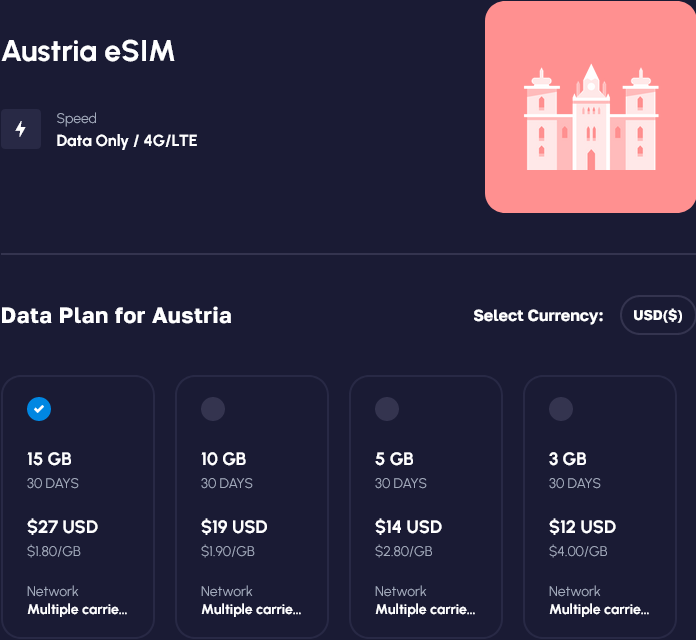This screenshot has width=696, height=640.
Task: Select the 3 GB plan radio button
Action: click(x=561, y=408)
